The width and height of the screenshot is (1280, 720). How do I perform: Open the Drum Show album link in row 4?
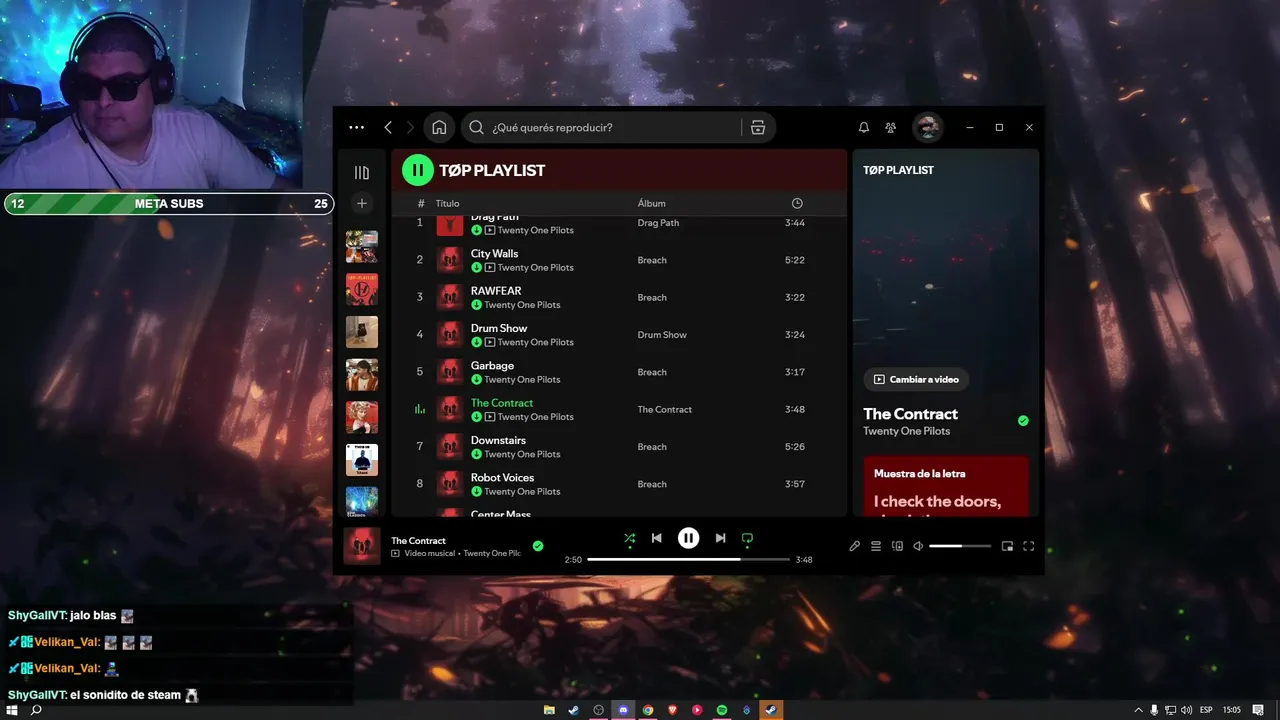662,335
